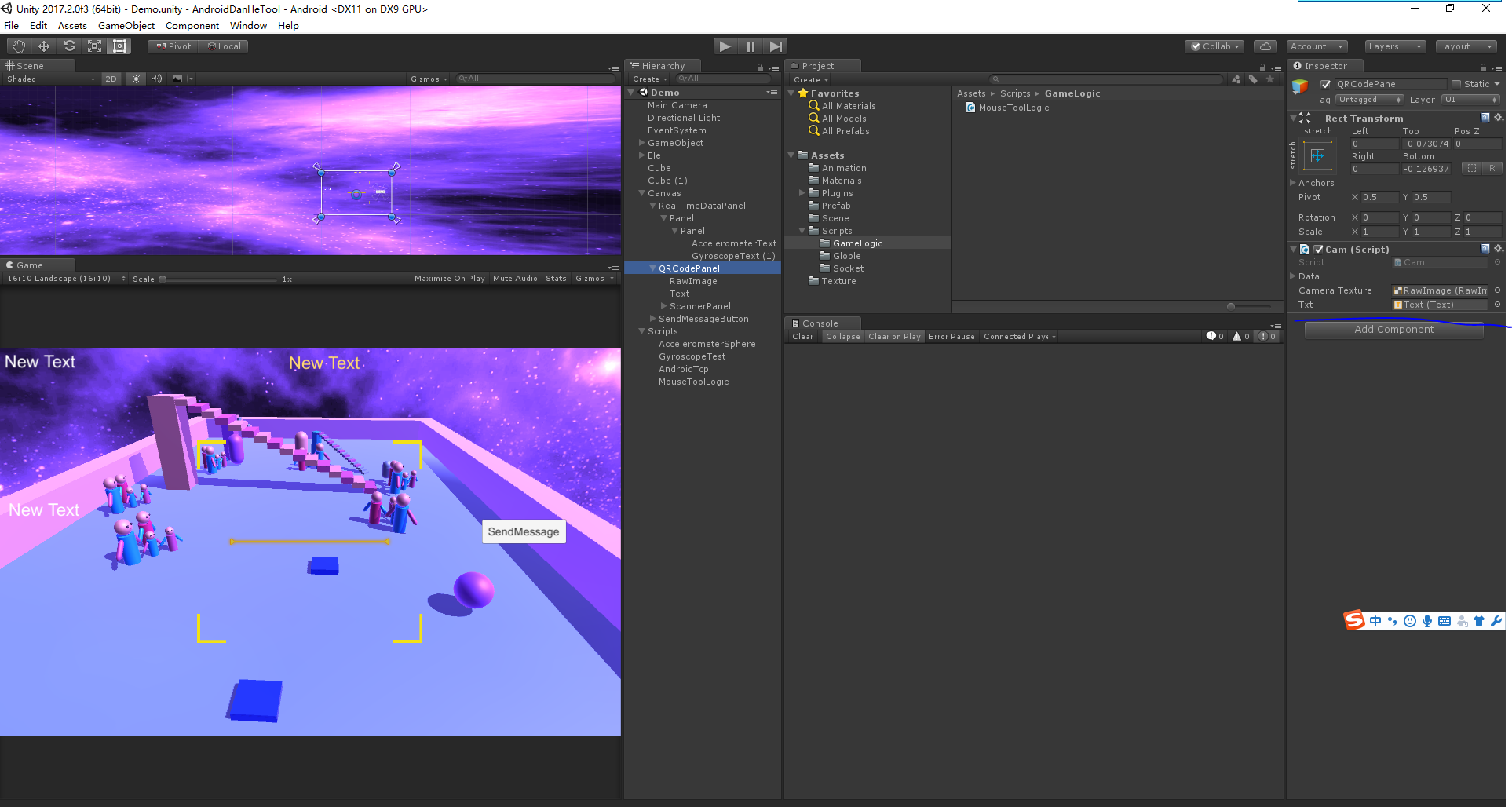Open the cloud services icon
The width and height of the screenshot is (1512, 807).
pos(1265,46)
